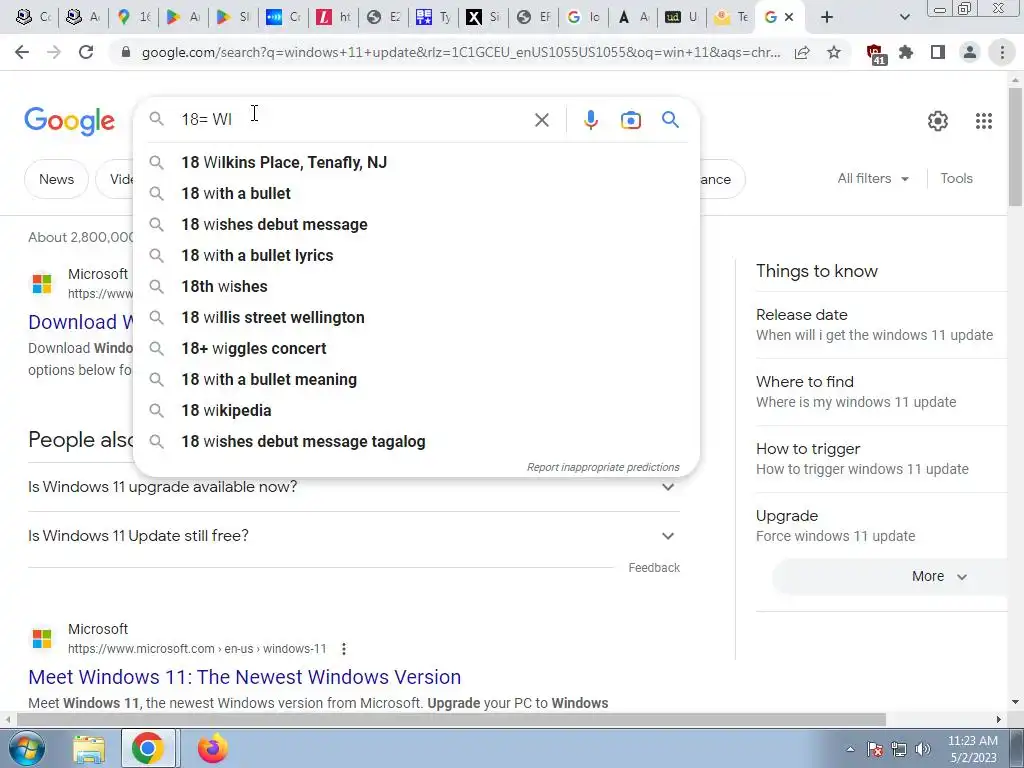This screenshot has height=768, width=1024.
Task: Expand "Is Windows 11 Update still free?"
Action: pyautogui.click(x=353, y=536)
